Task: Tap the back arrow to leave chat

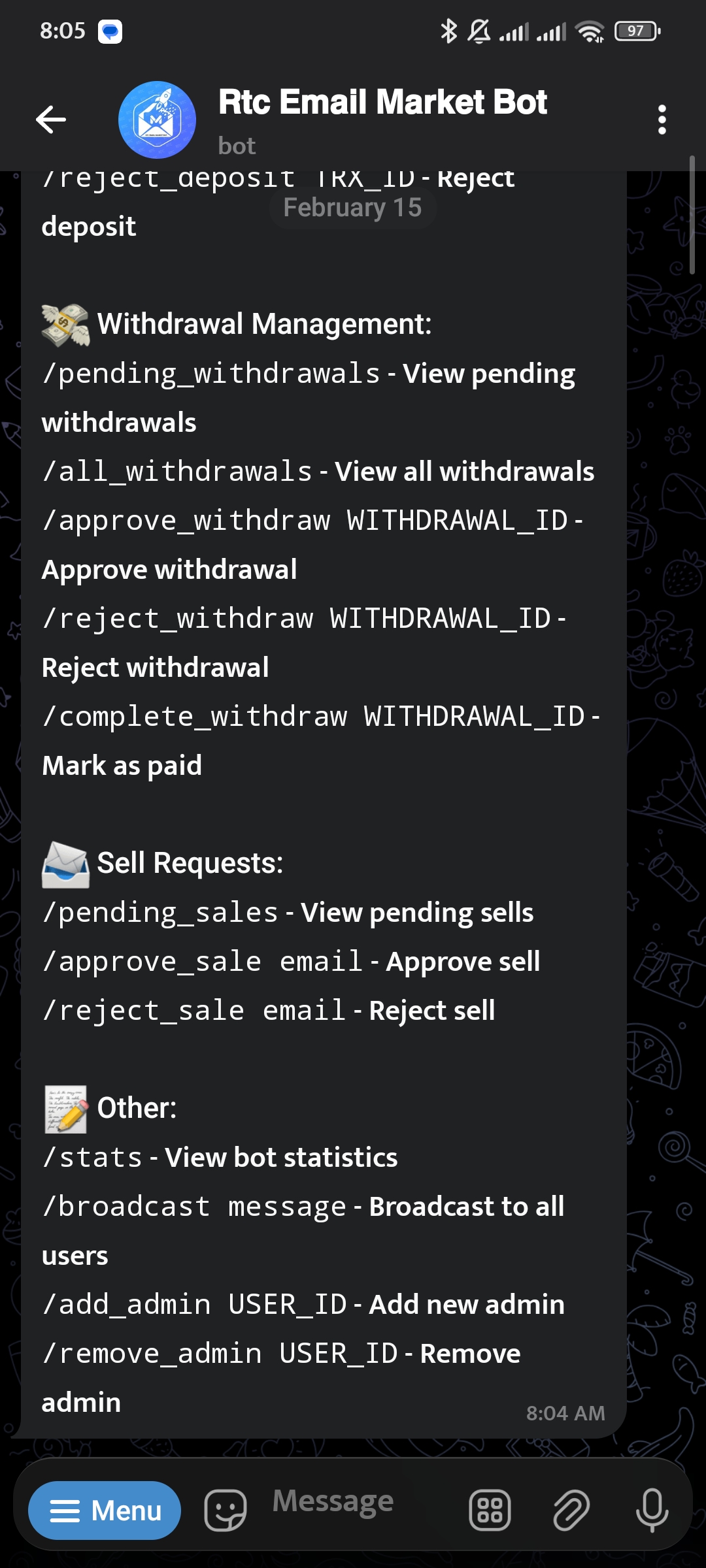Action: [x=51, y=120]
